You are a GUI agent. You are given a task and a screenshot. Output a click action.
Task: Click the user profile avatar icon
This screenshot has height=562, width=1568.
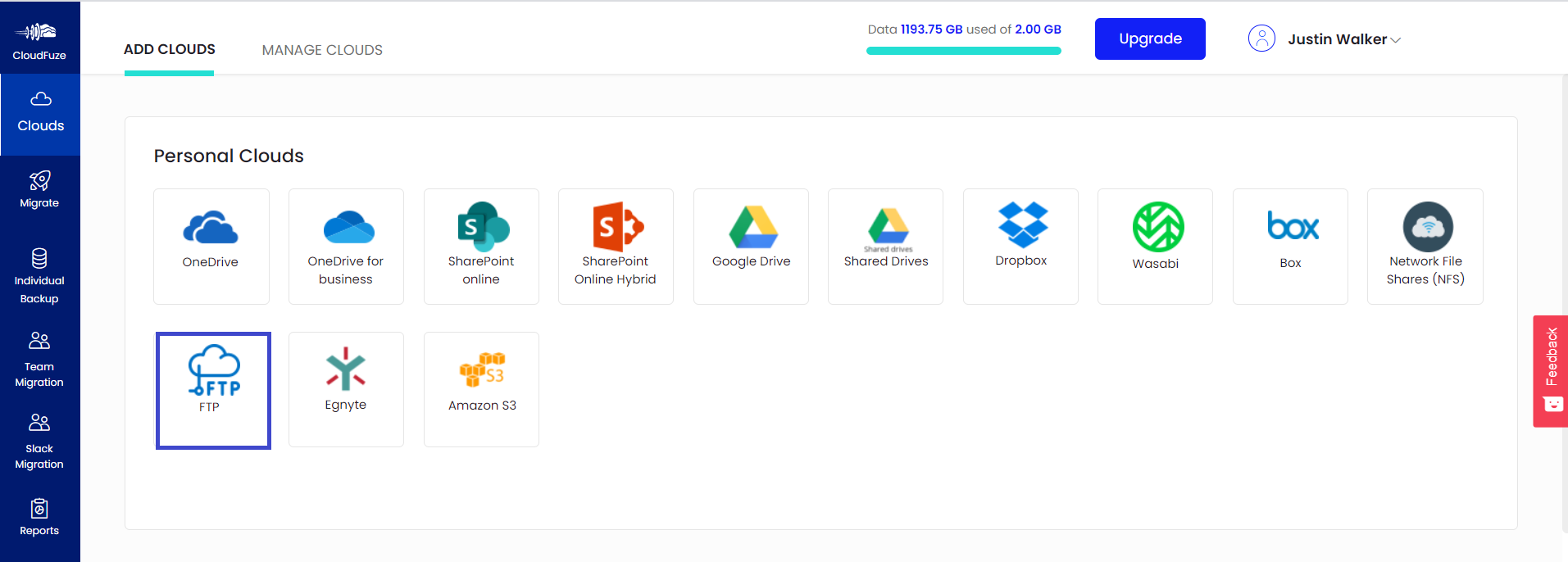pyautogui.click(x=1261, y=39)
